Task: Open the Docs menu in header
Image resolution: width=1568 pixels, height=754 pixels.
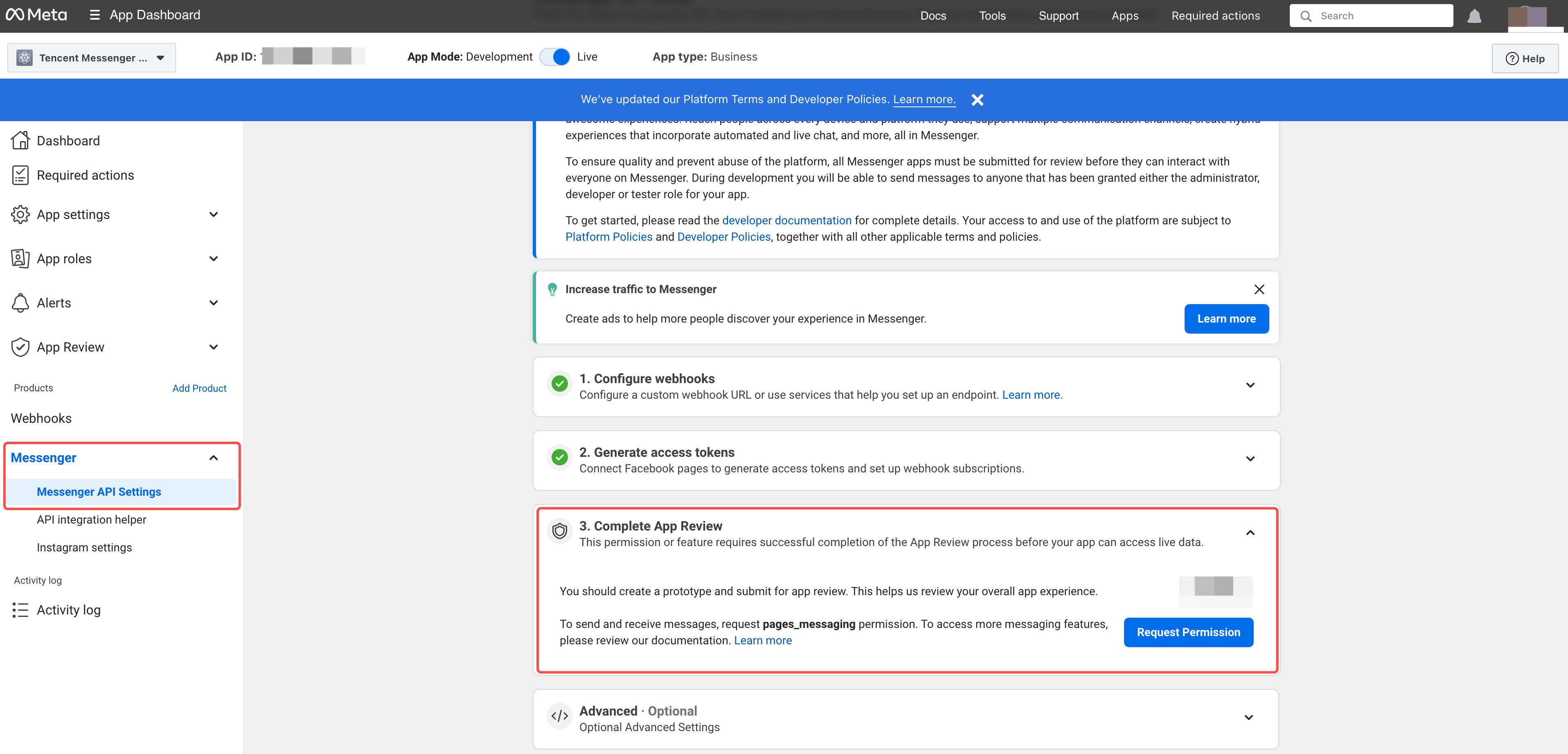Action: pyautogui.click(x=933, y=16)
